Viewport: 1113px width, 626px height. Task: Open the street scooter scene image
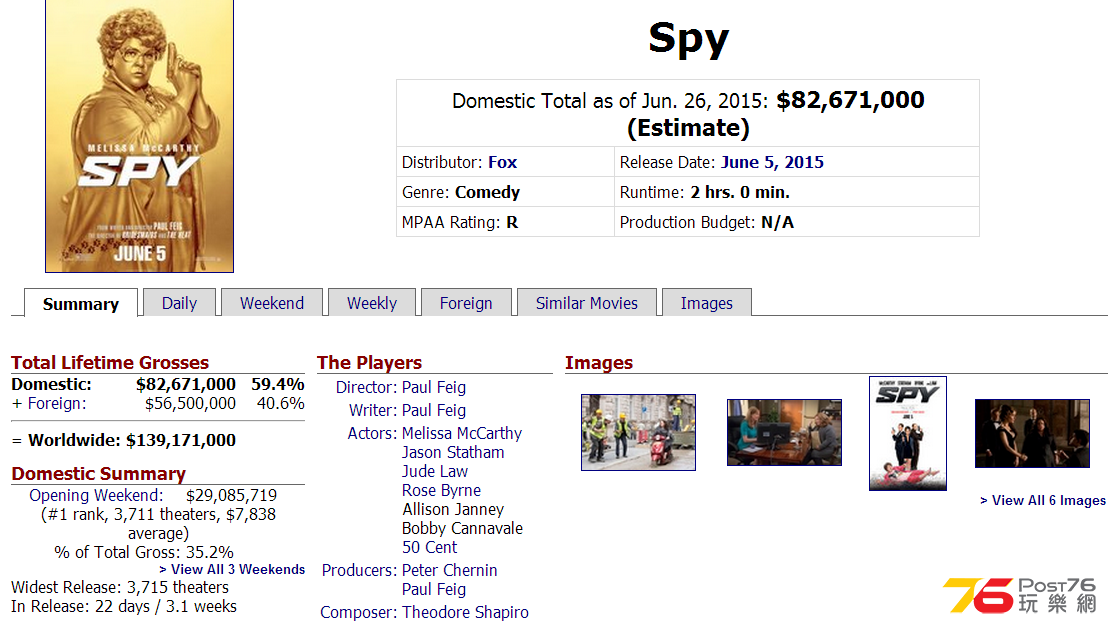pos(638,432)
